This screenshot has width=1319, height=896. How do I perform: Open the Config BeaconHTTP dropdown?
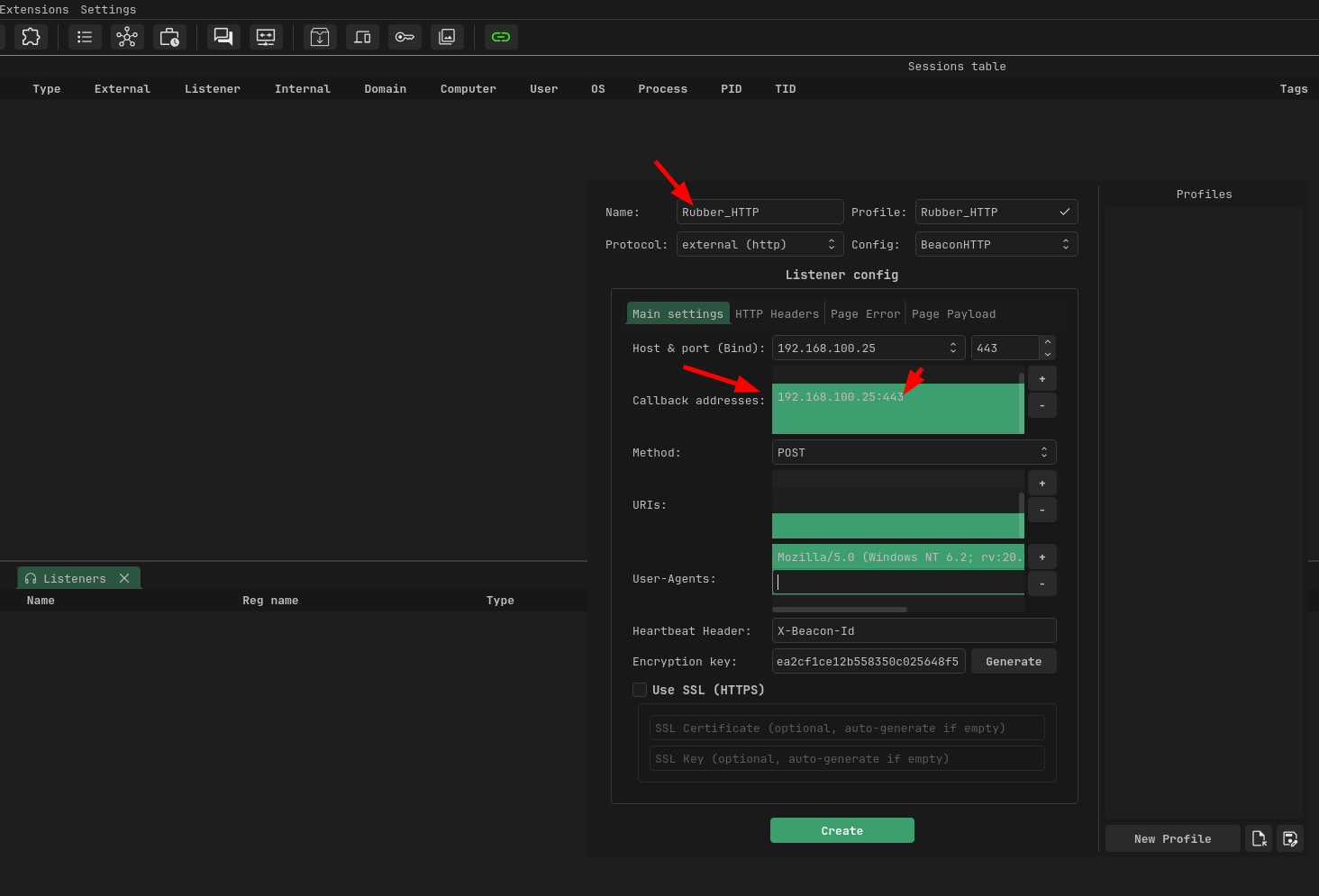[996, 245]
